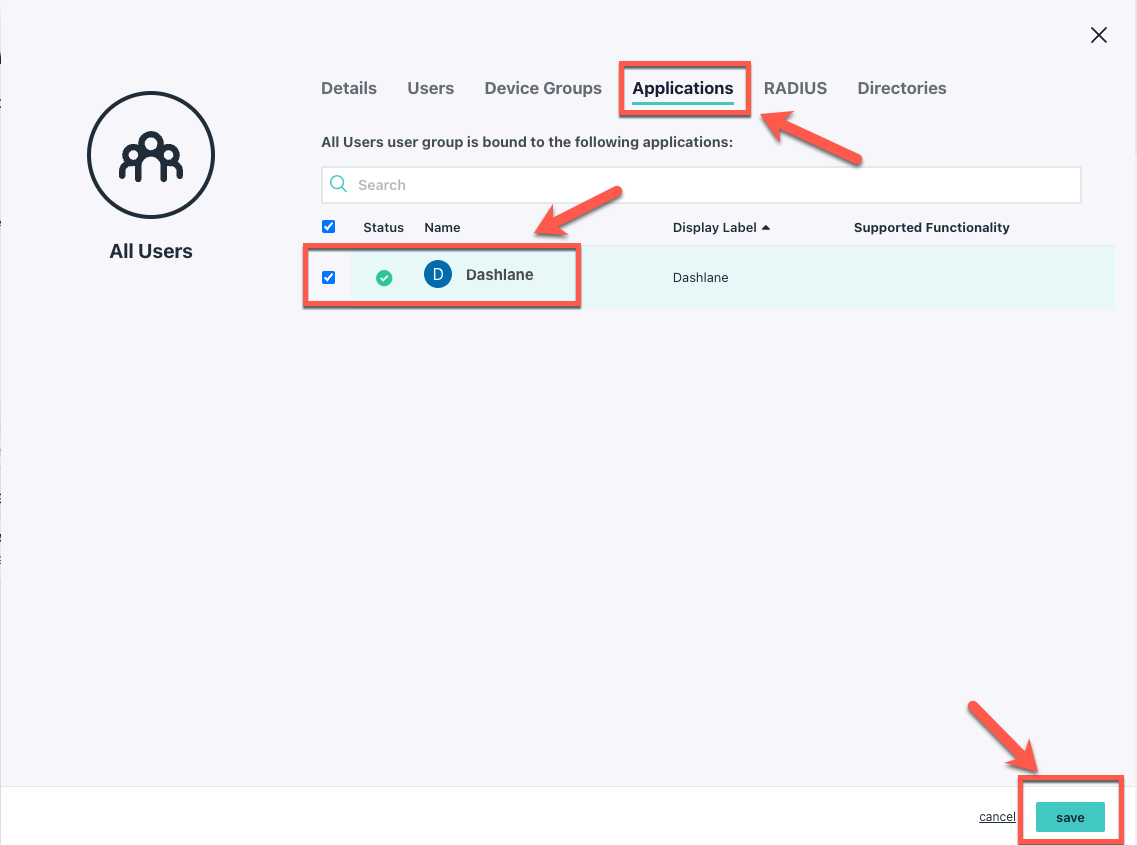The image size is (1137, 845).
Task: Click the search magnifier icon
Action: tap(339, 184)
